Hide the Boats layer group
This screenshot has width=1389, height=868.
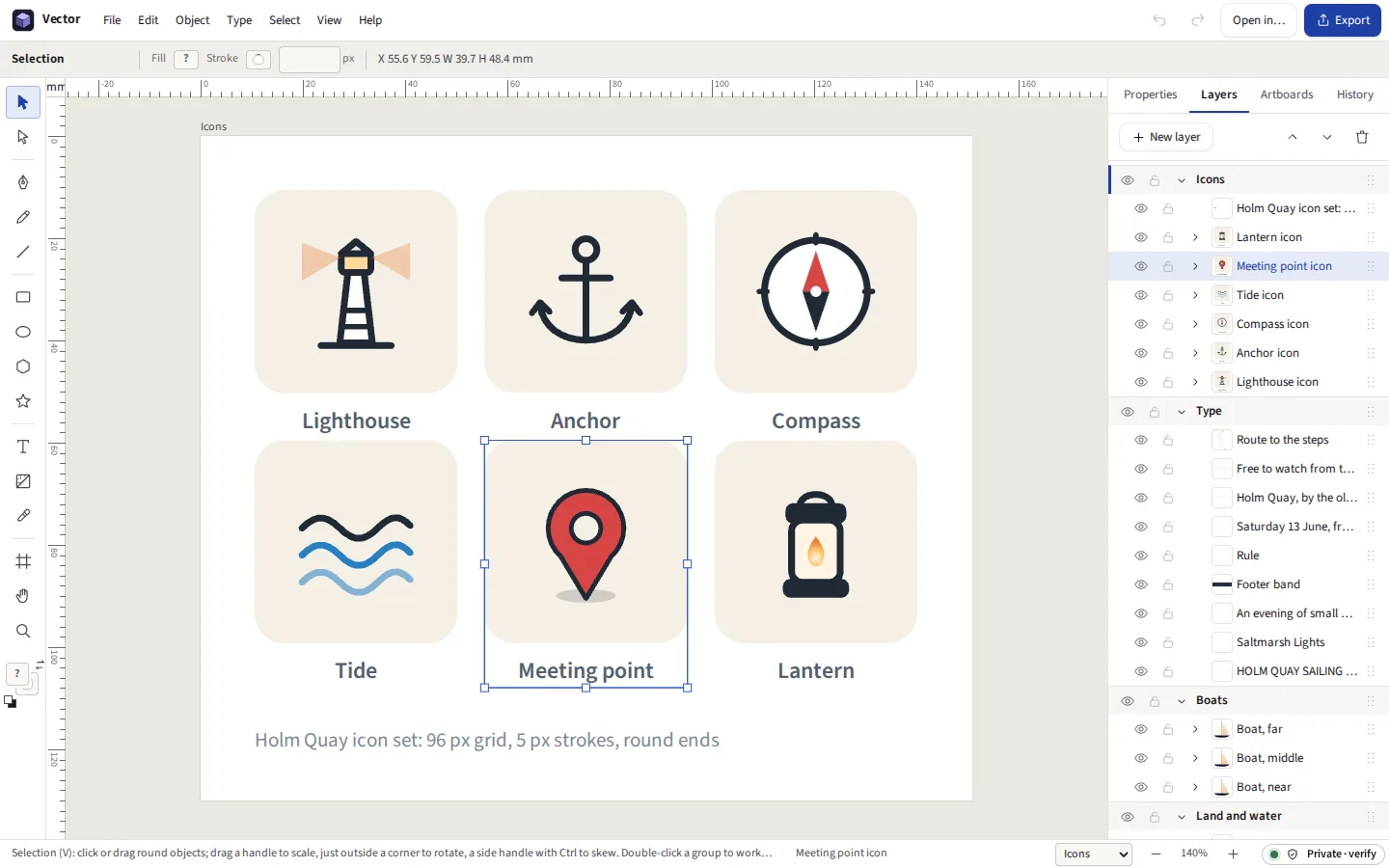[1127, 700]
